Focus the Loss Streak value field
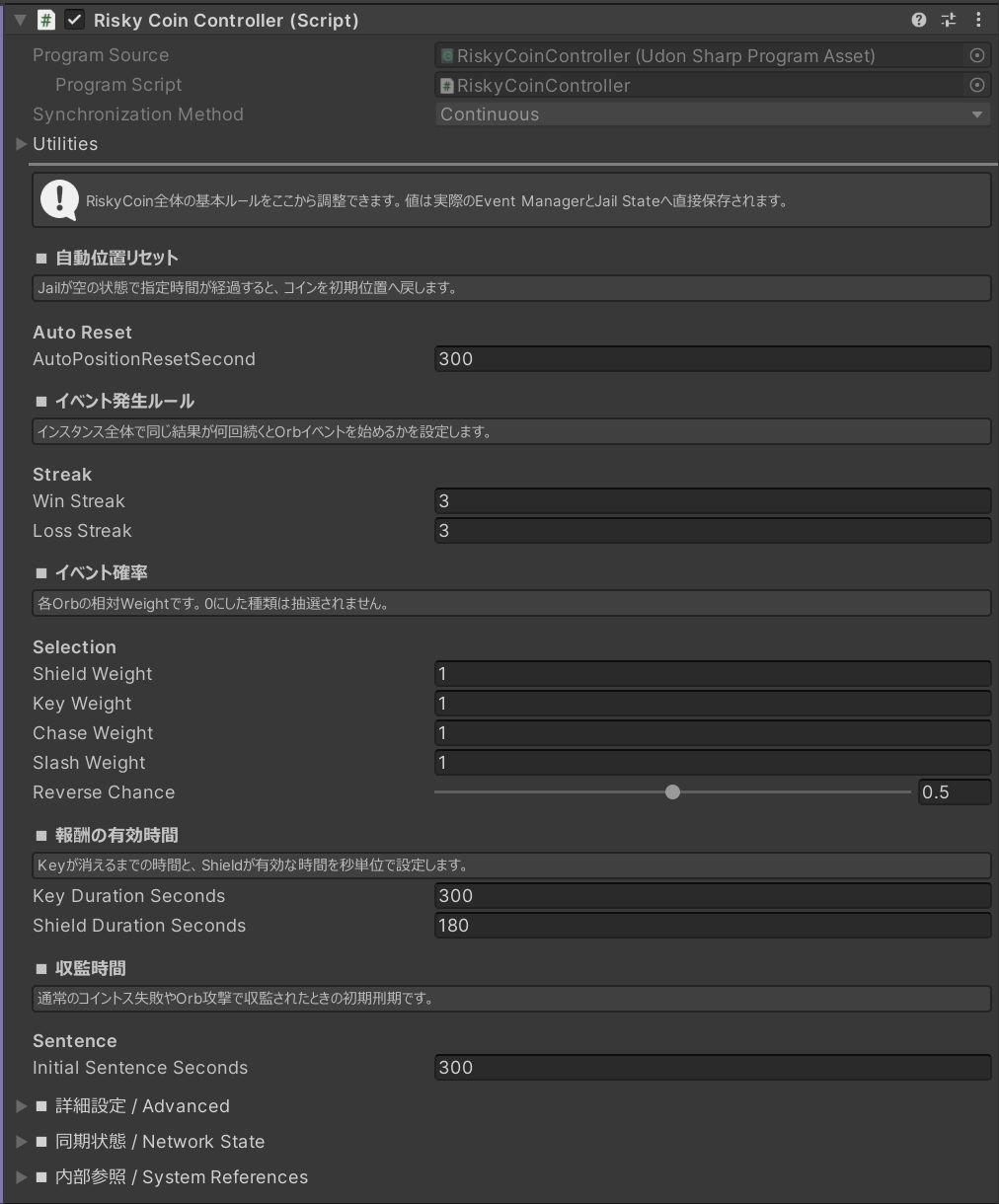 (713, 531)
